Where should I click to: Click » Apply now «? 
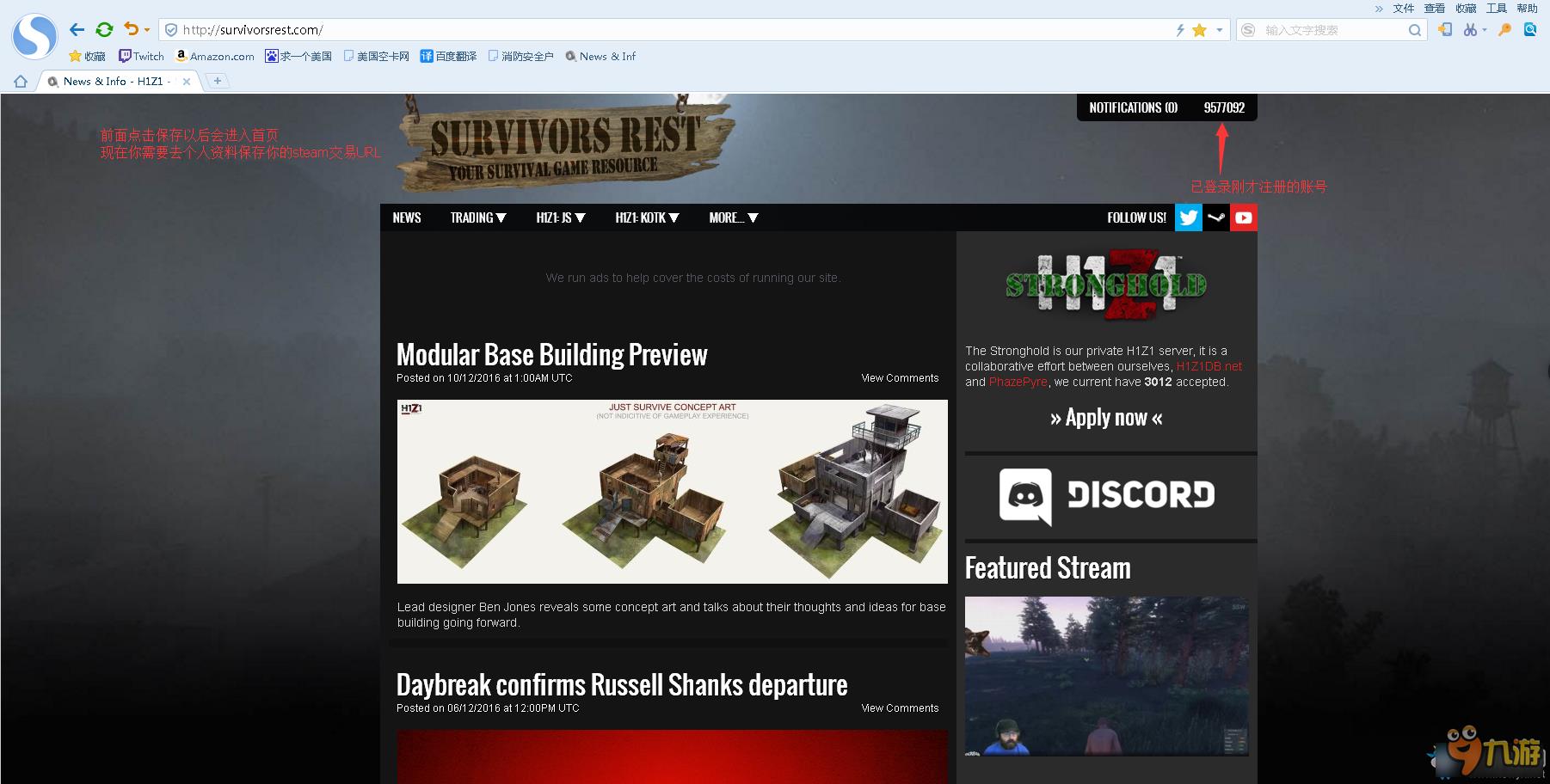point(1106,418)
